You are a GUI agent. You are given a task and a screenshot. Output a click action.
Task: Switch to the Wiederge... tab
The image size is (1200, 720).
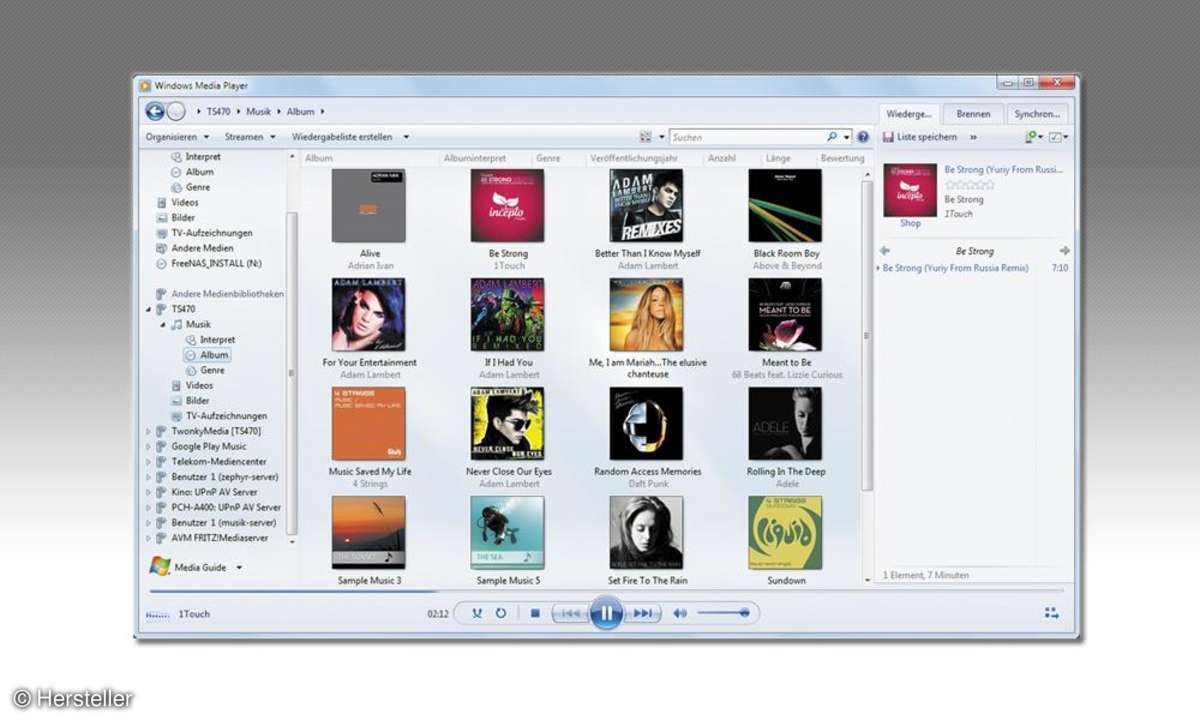tap(909, 114)
